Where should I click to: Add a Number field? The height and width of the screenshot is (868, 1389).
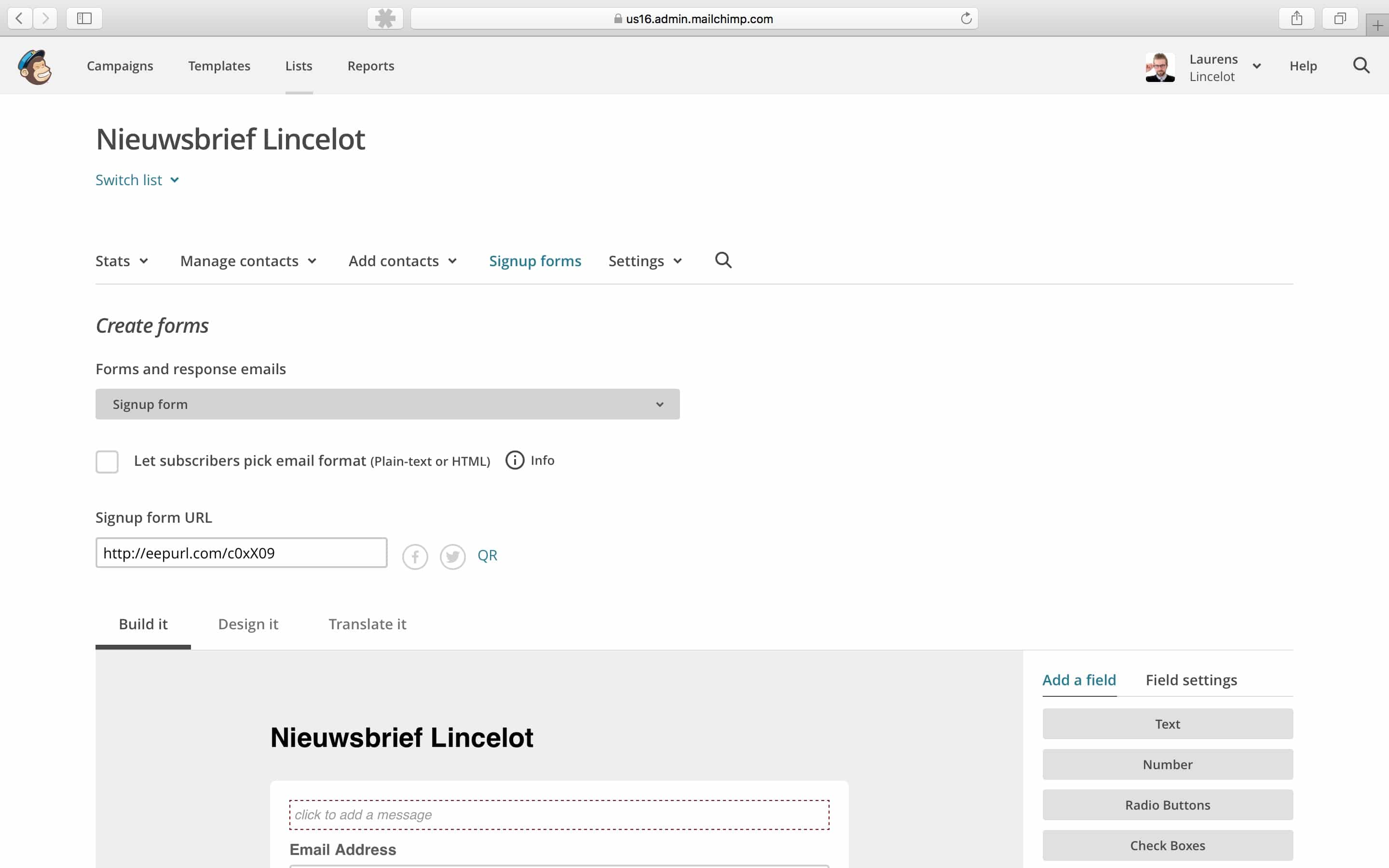(x=1168, y=765)
